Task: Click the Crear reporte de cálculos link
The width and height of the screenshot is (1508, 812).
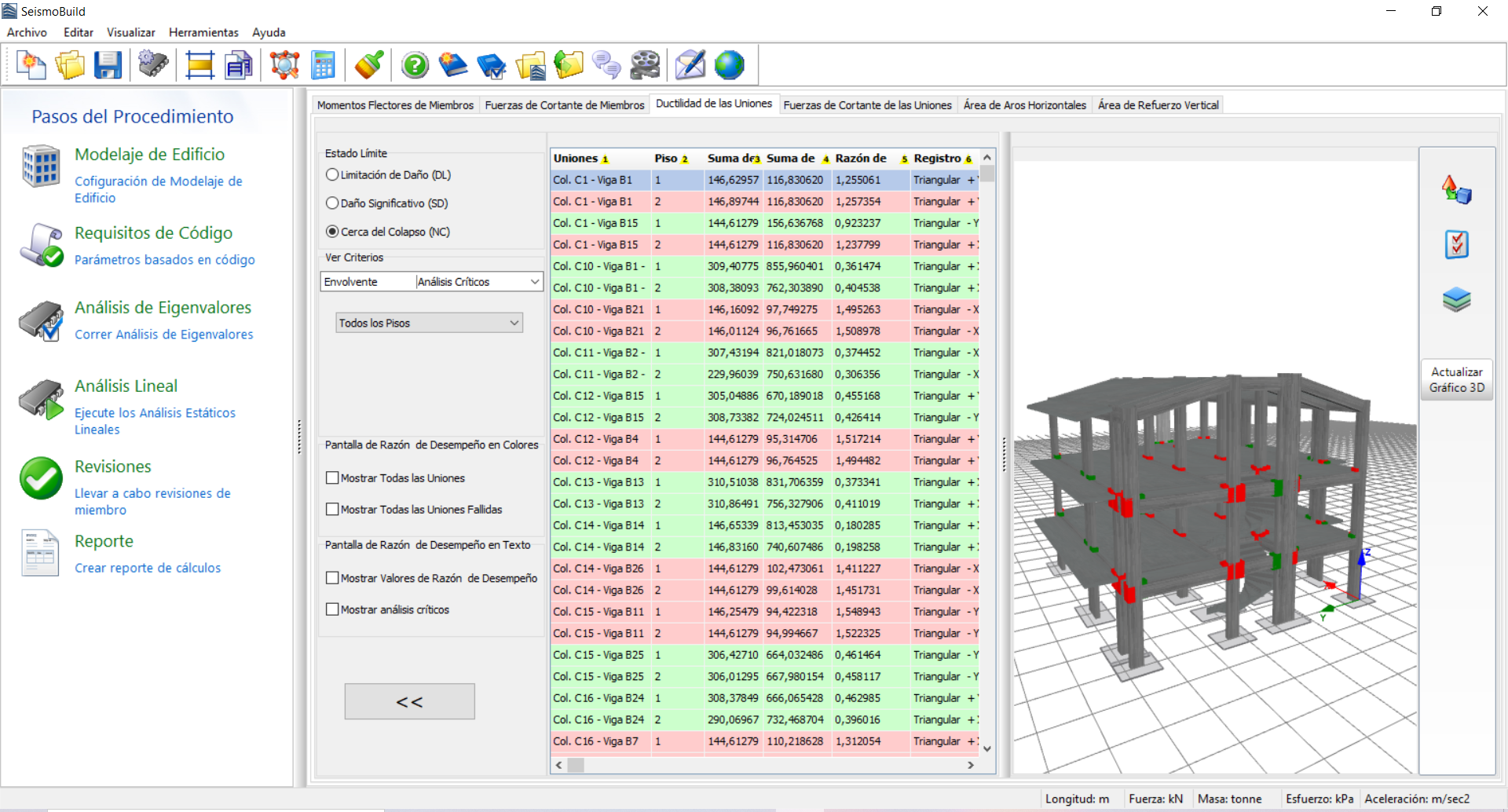Action: pos(148,568)
